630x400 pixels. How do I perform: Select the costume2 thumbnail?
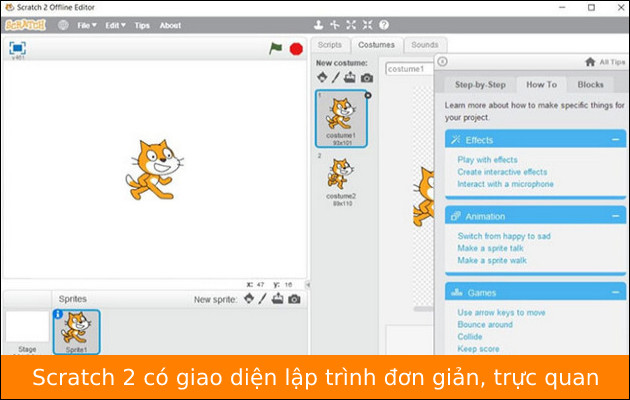tap(341, 180)
